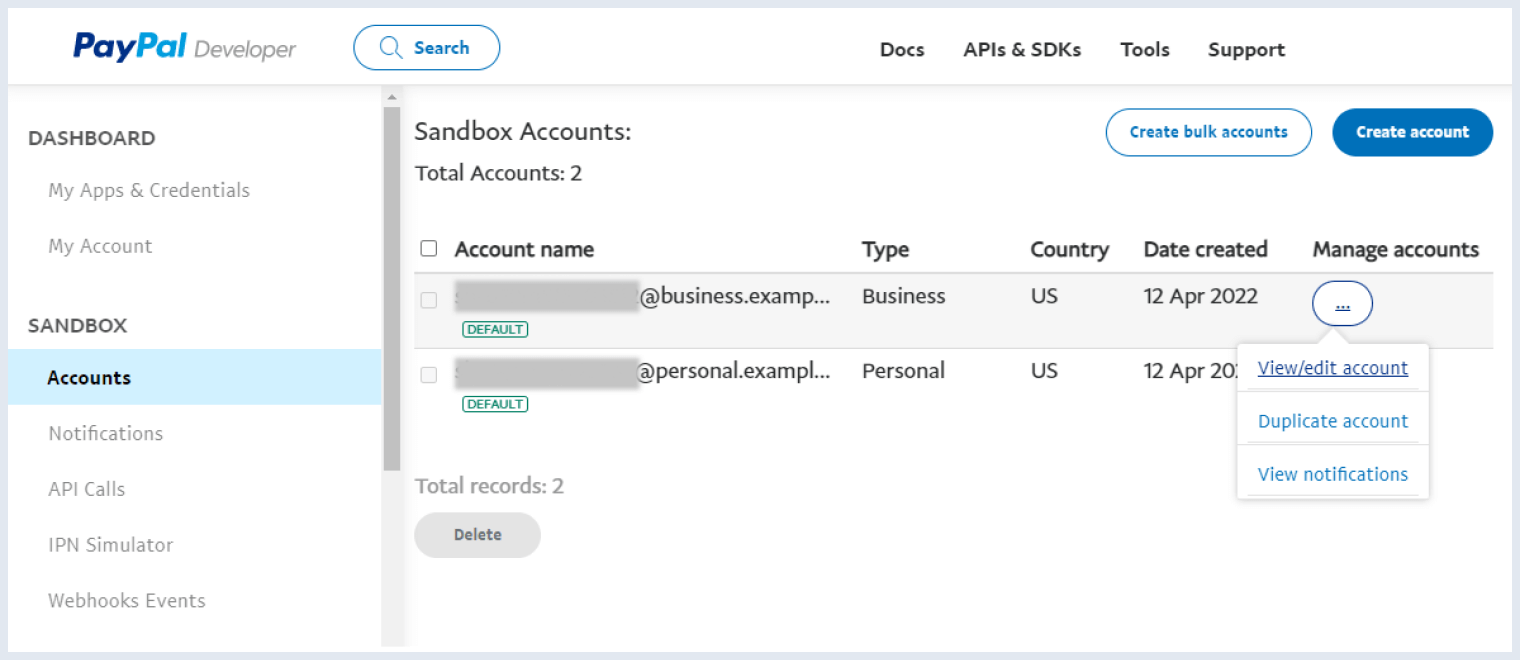Toggle the select-all accounts checkbox
The width and height of the screenshot is (1520, 660).
click(429, 247)
